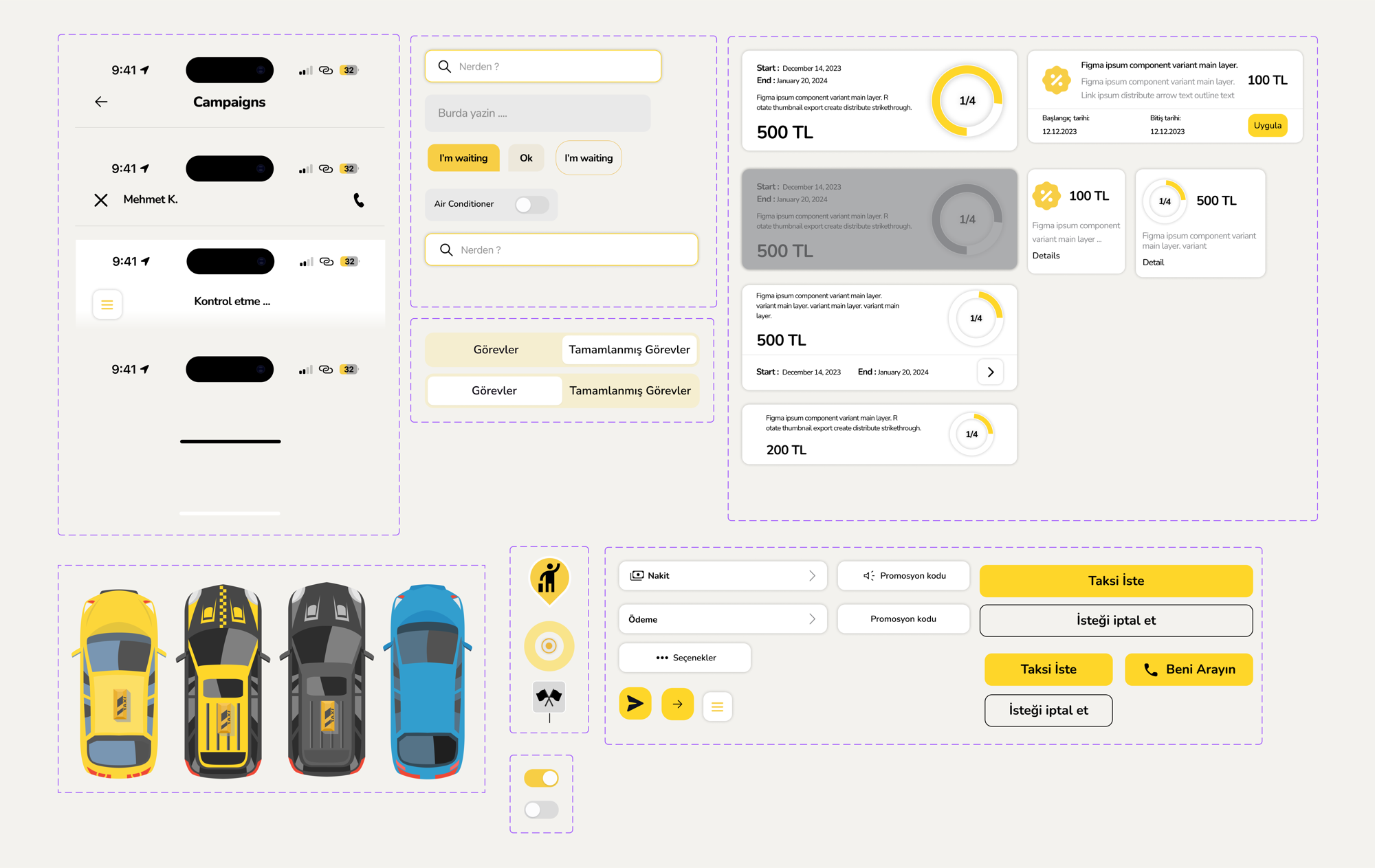Click the Burda yazin text input field

tap(538, 113)
